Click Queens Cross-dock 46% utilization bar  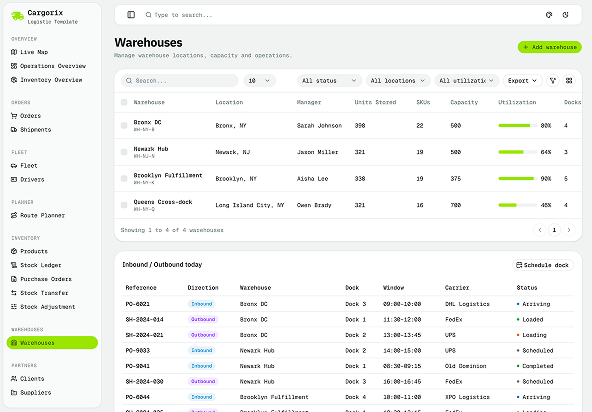518,205
